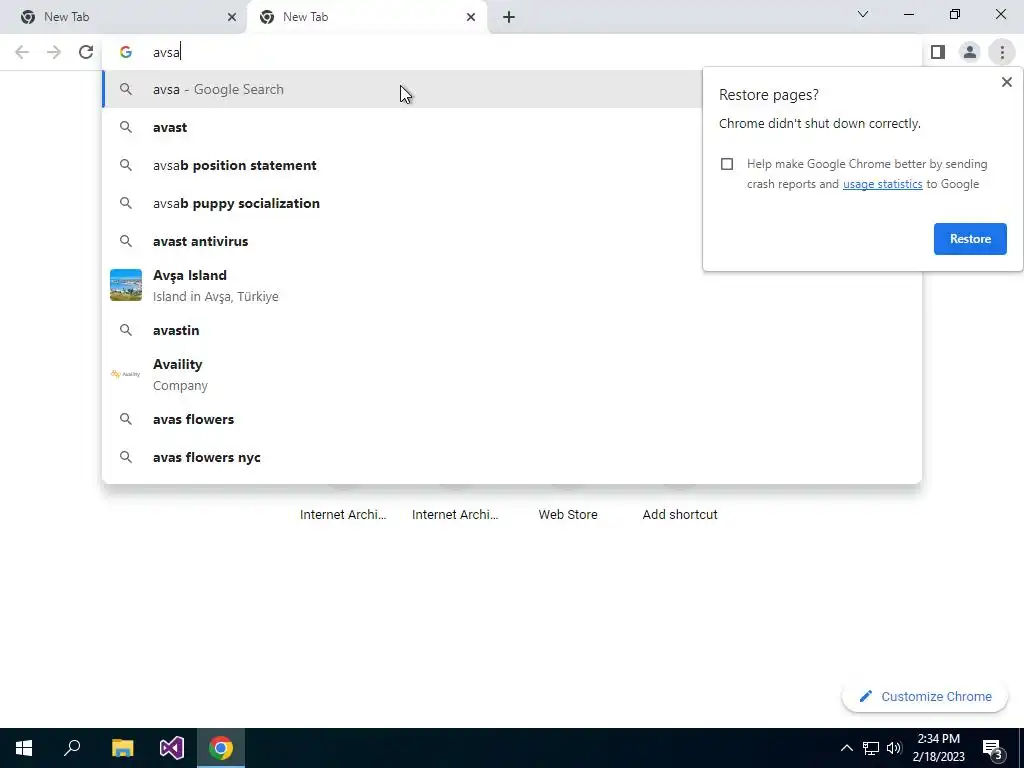Screen dimensions: 1024x768
Task: Click search icon beside 'avas flowers nyc'
Action: pos(126,457)
